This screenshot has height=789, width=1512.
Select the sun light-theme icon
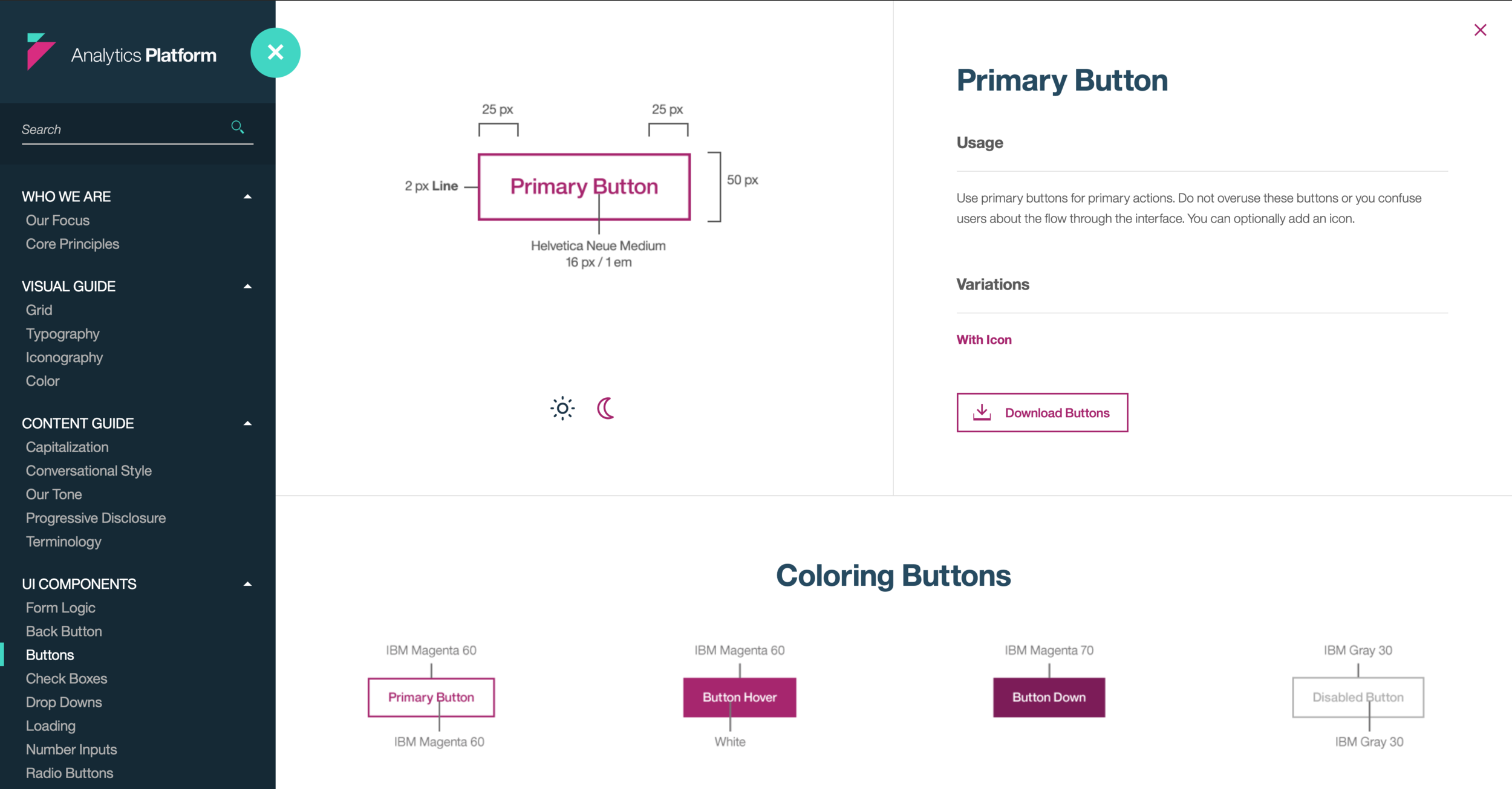coord(562,408)
